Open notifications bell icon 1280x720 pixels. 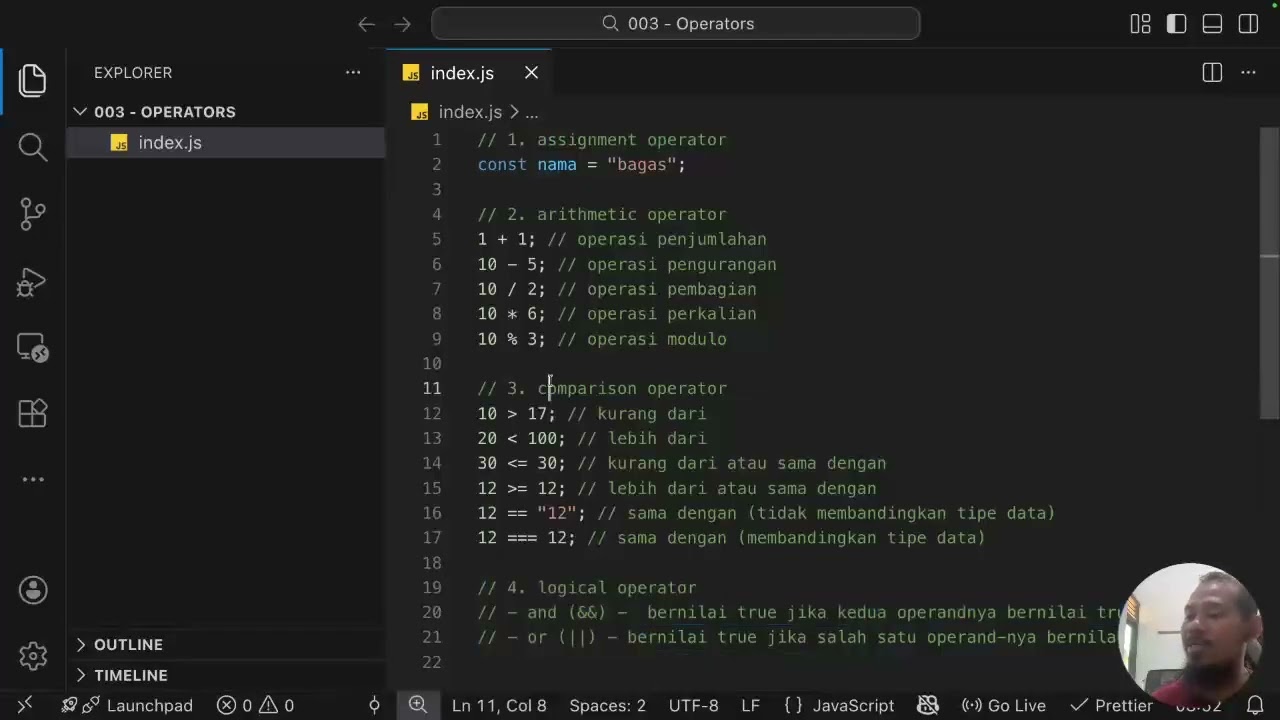tap(1255, 705)
